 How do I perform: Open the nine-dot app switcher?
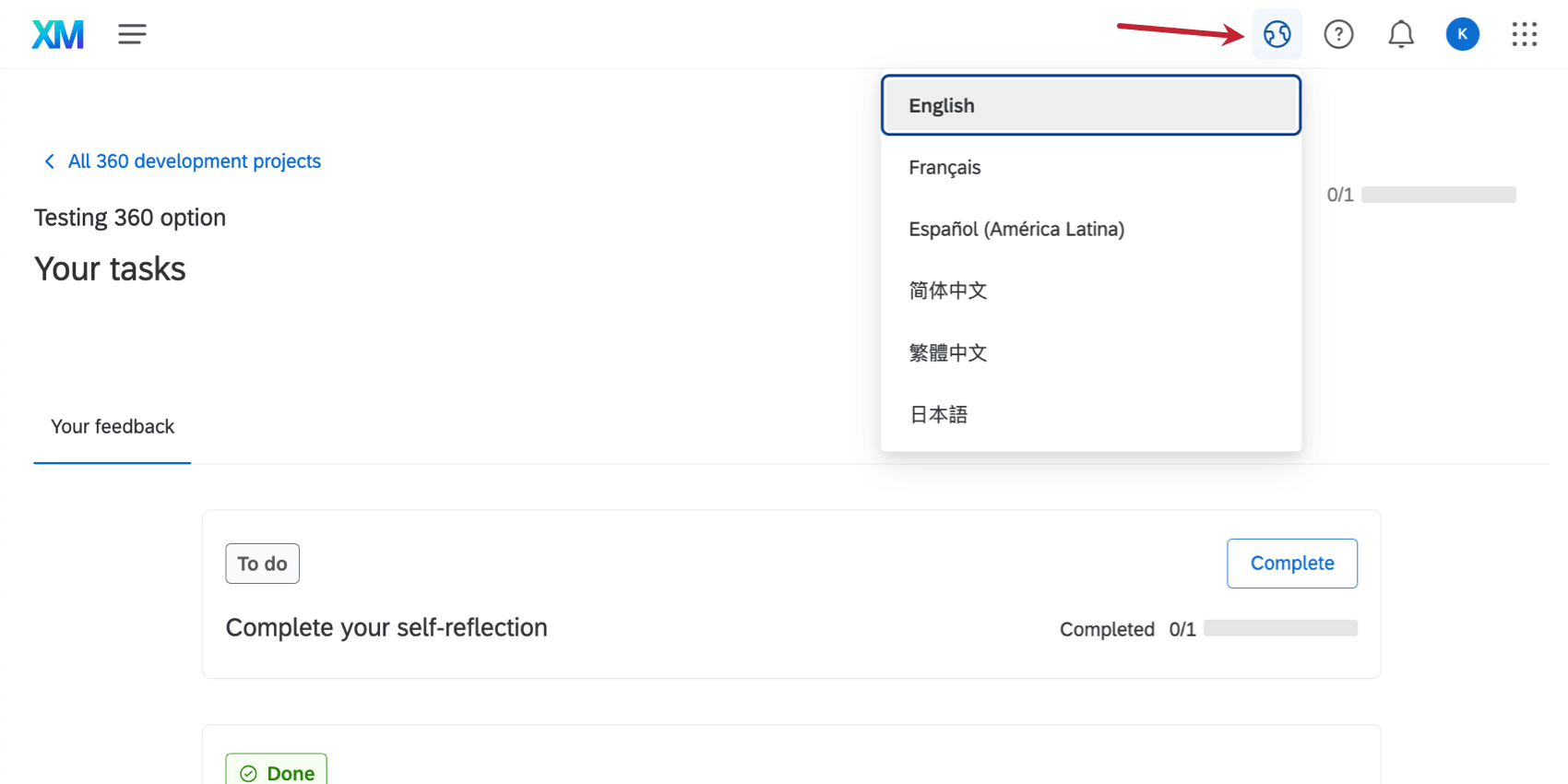click(1524, 35)
